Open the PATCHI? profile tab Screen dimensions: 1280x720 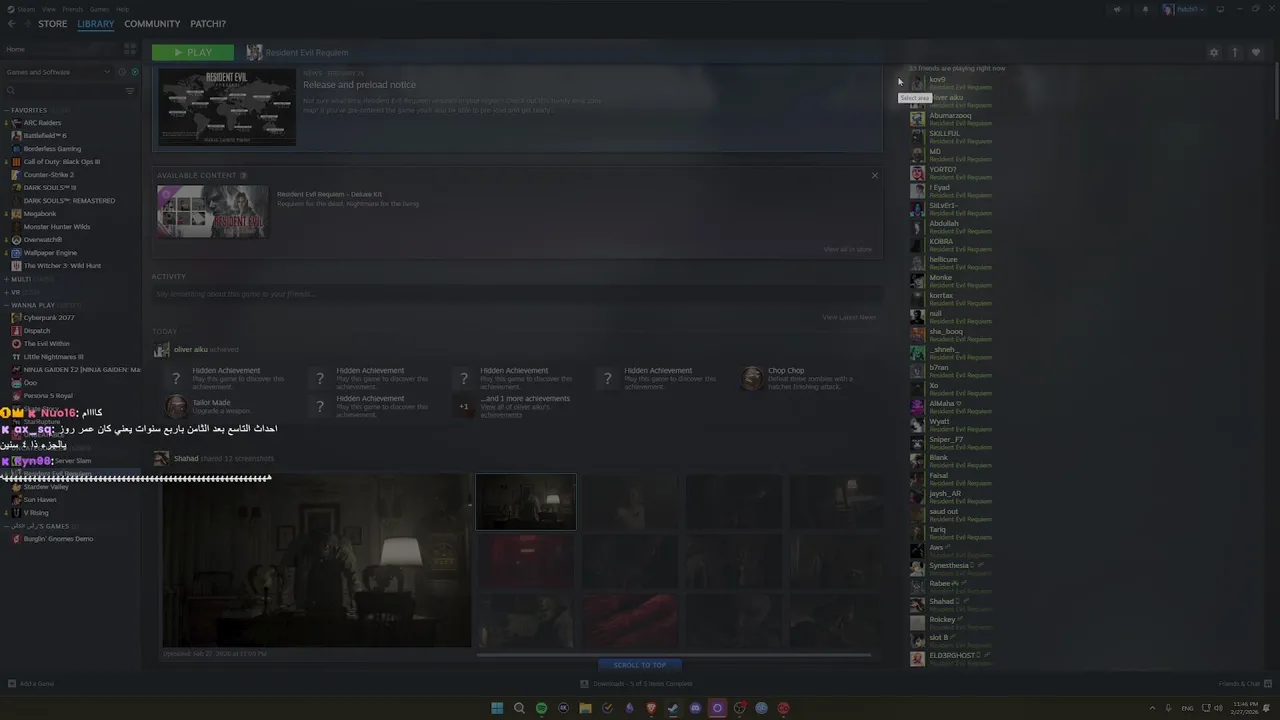coord(208,24)
